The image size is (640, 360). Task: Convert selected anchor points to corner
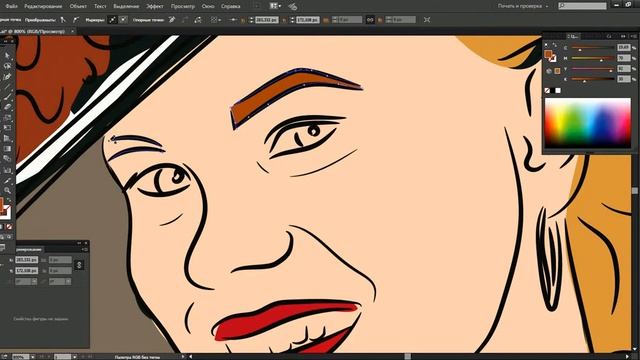point(63,20)
